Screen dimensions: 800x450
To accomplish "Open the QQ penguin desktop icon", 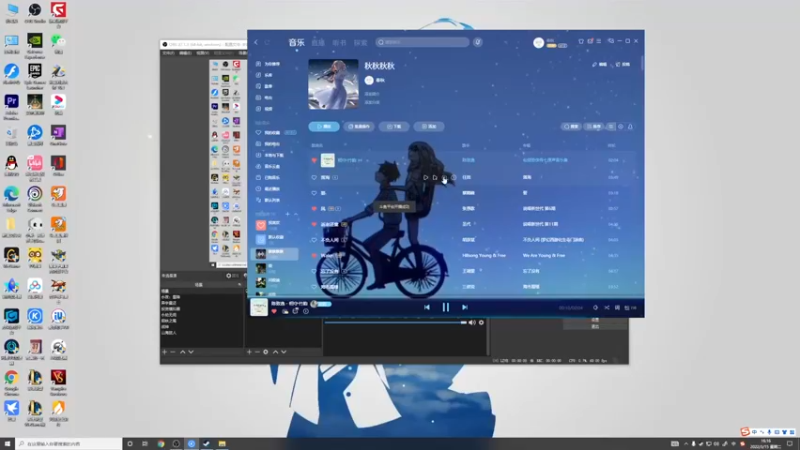I will click(x=11, y=167).
